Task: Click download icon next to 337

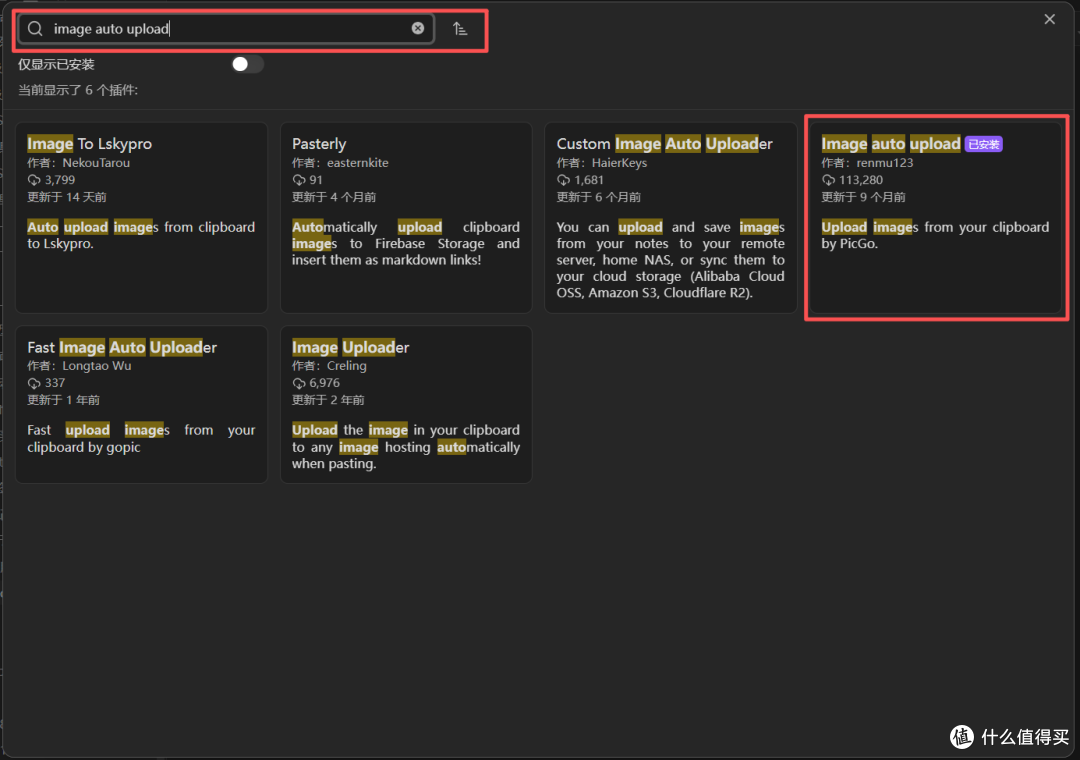Action: point(34,383)
